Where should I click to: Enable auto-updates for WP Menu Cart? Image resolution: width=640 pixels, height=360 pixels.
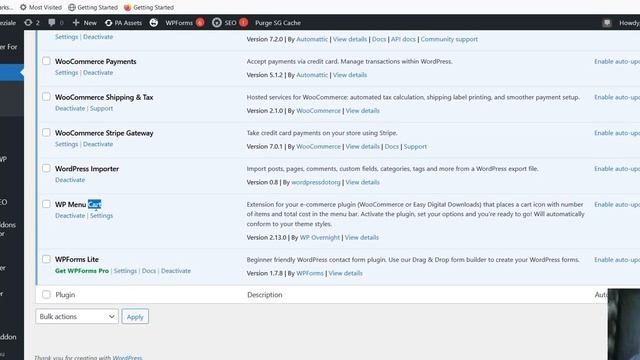click(617, 204)
